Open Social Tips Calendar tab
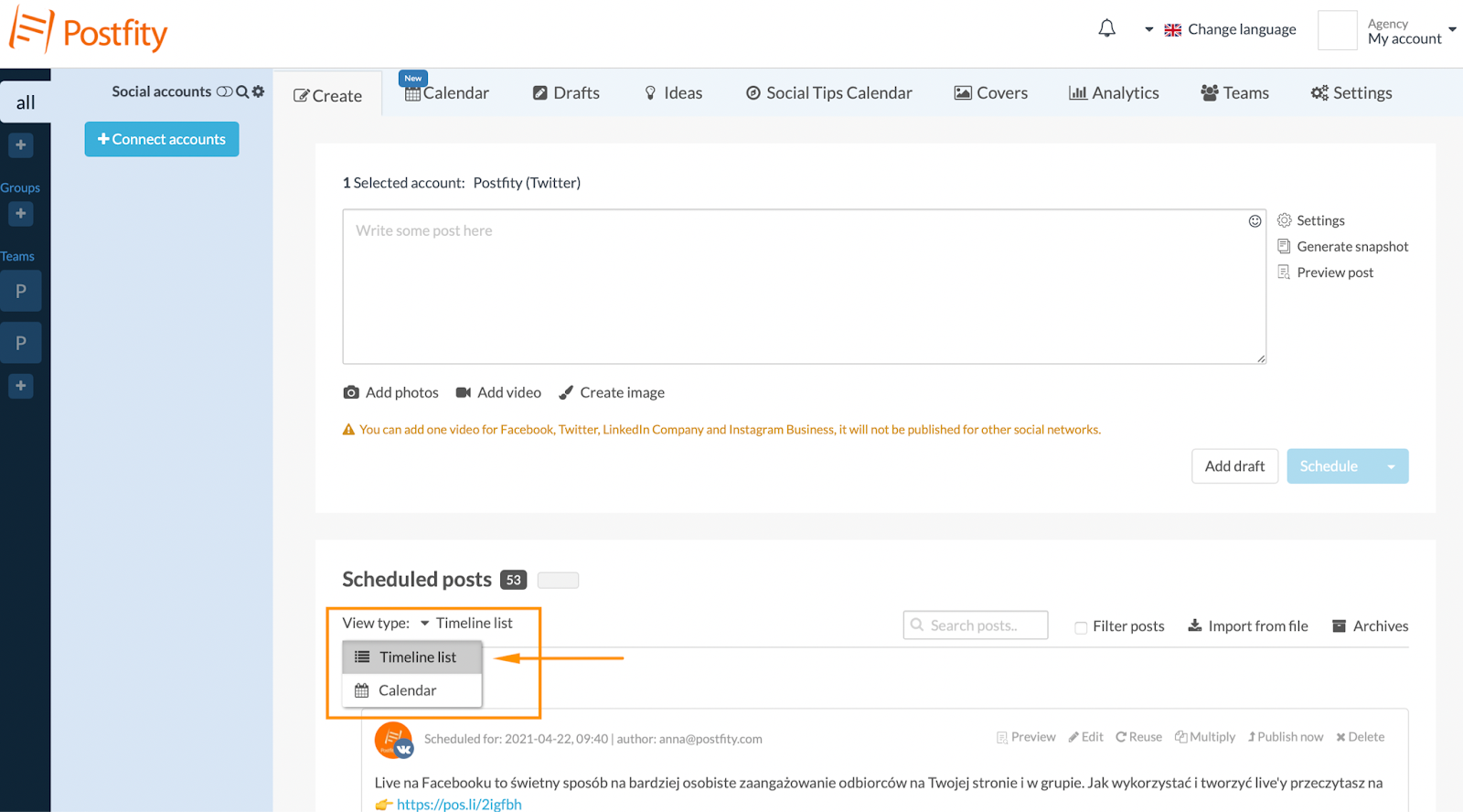 (x=828, y=92)
